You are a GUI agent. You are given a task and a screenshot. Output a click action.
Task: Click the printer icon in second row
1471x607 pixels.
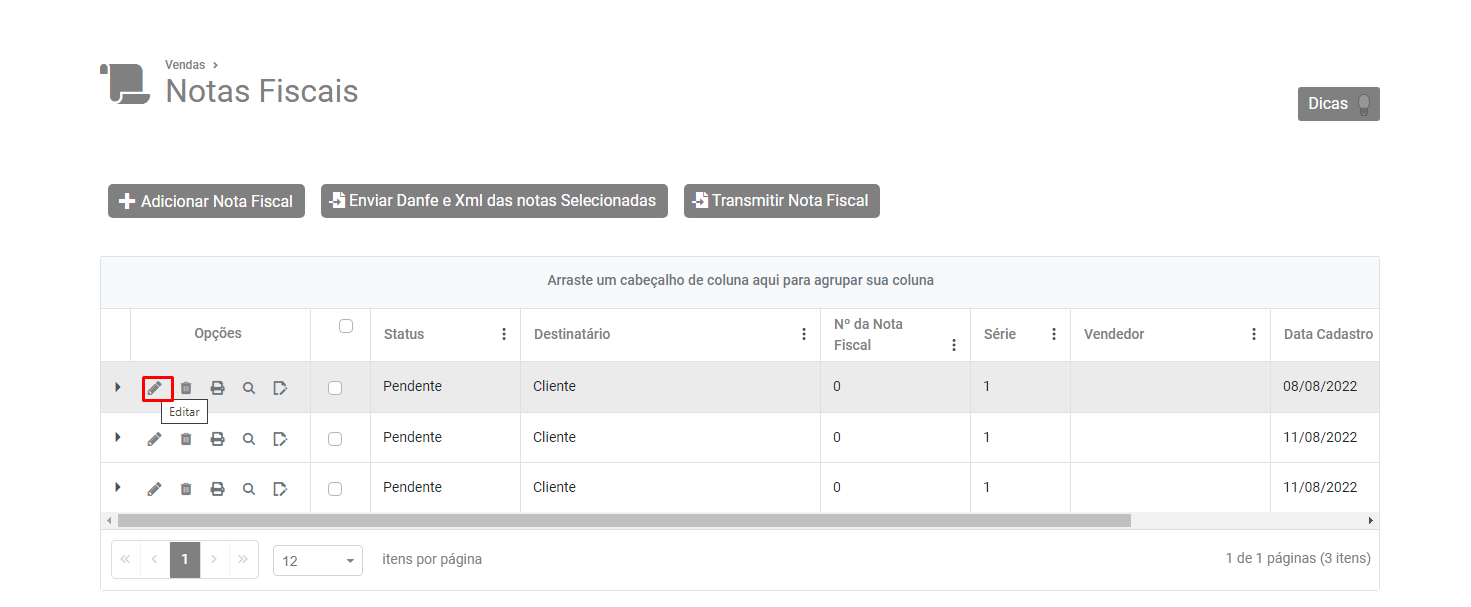217,438
